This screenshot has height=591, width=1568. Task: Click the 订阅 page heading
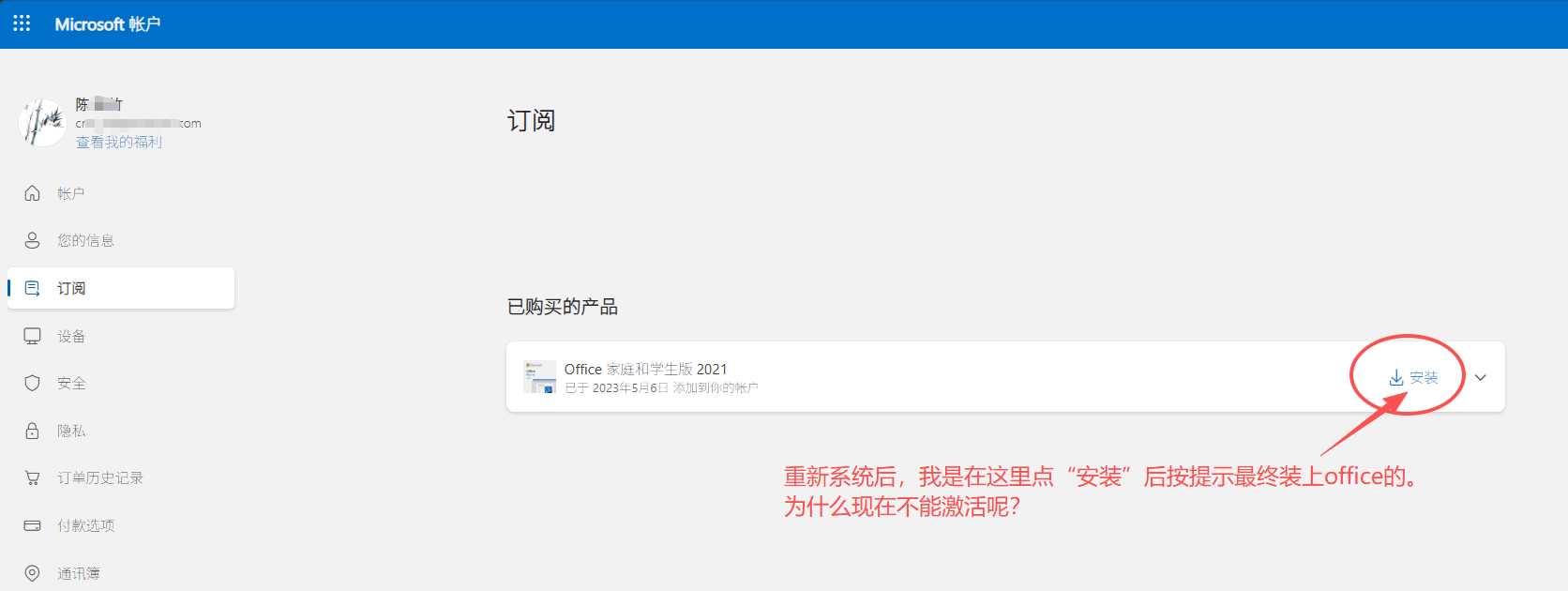(532, 121)
